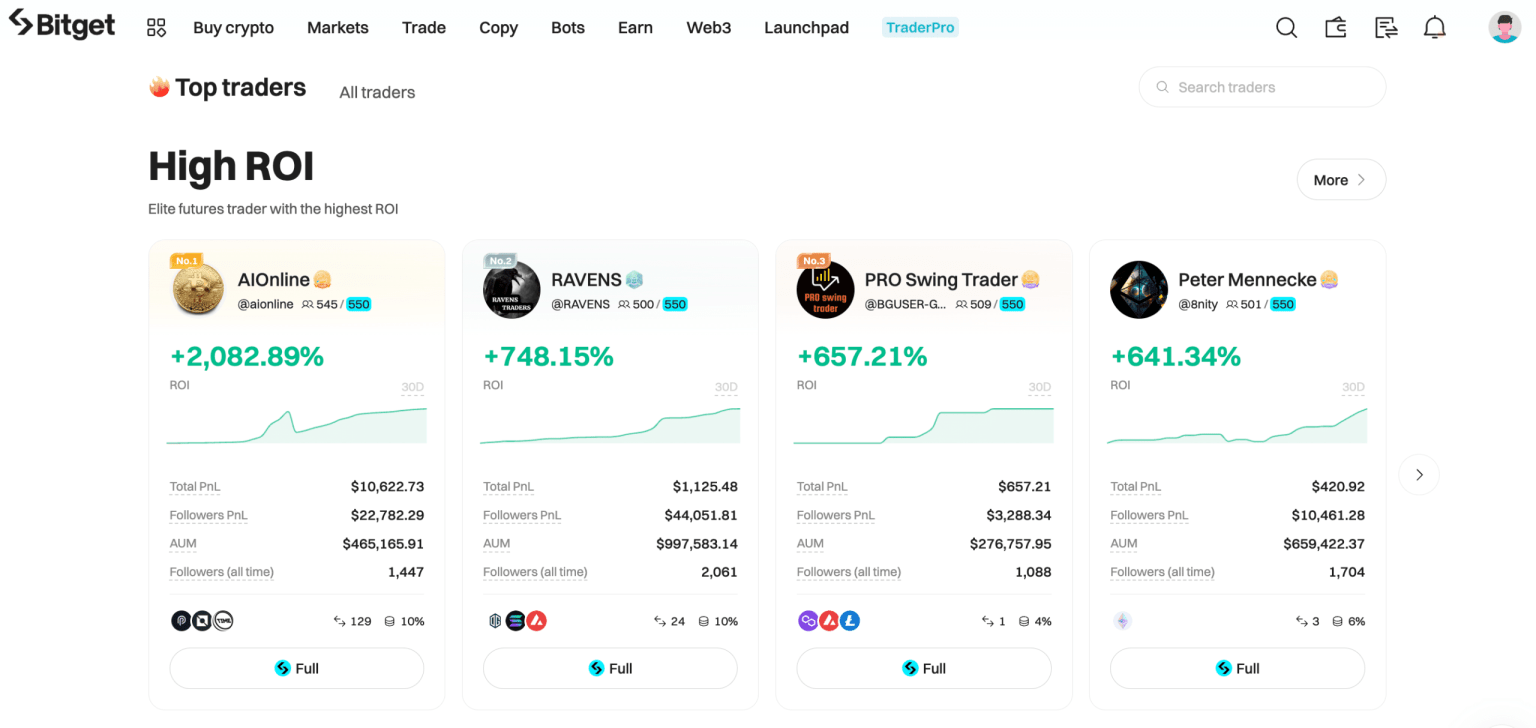Screen dimensions: 1536x728
Task: Click the user profile avatar
Action: pyautogui.click(x=1504, y=28)
